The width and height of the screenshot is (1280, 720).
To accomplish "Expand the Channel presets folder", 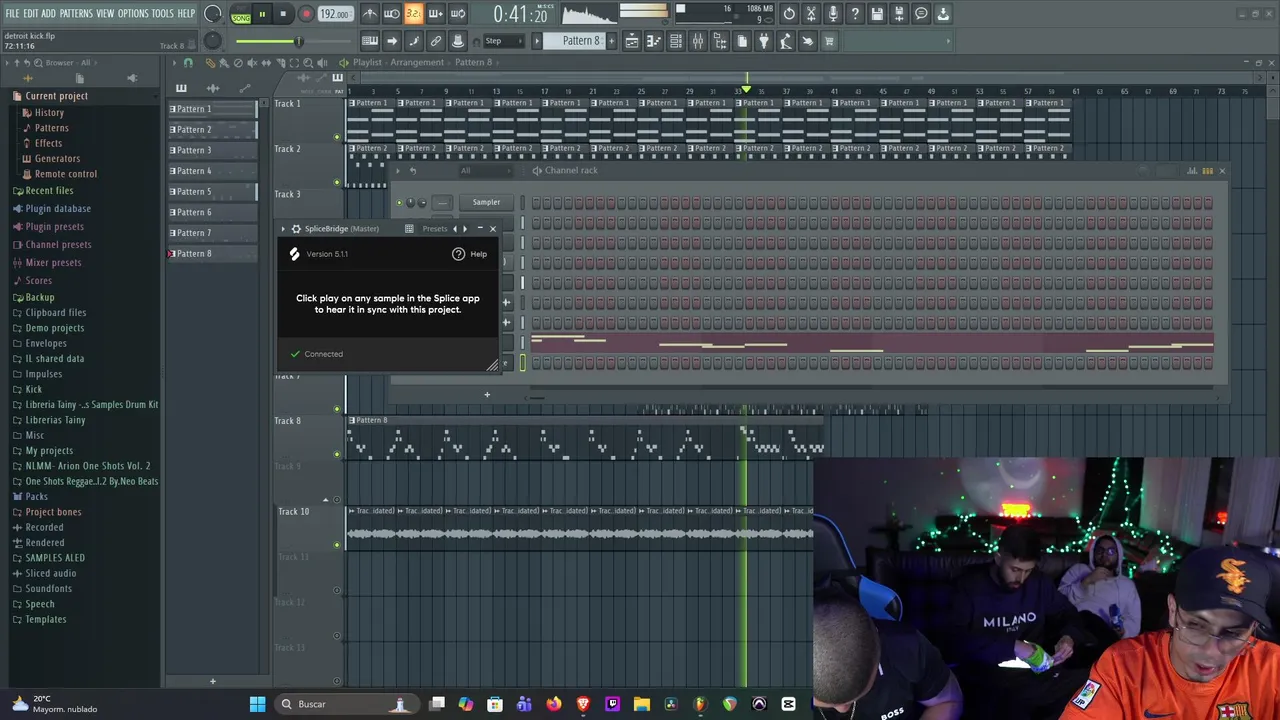I will (58, 245).
